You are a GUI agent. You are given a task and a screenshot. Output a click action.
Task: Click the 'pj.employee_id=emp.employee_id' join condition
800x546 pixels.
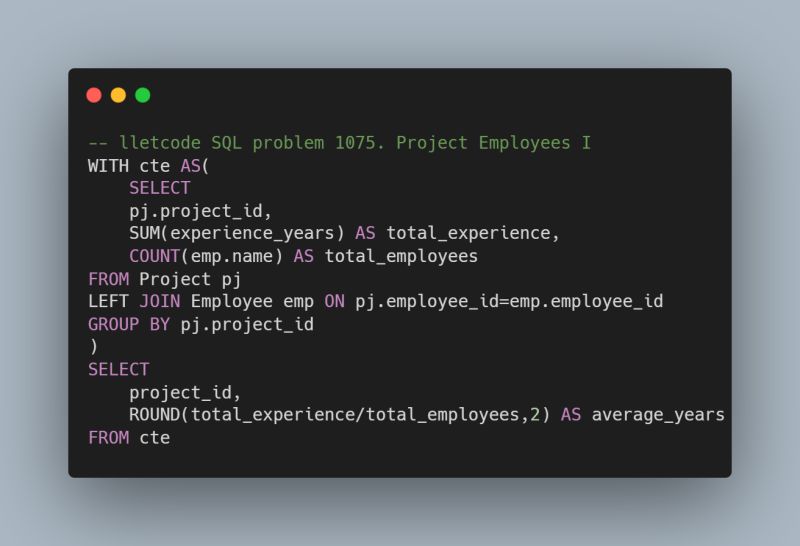[x=509, y=302]
